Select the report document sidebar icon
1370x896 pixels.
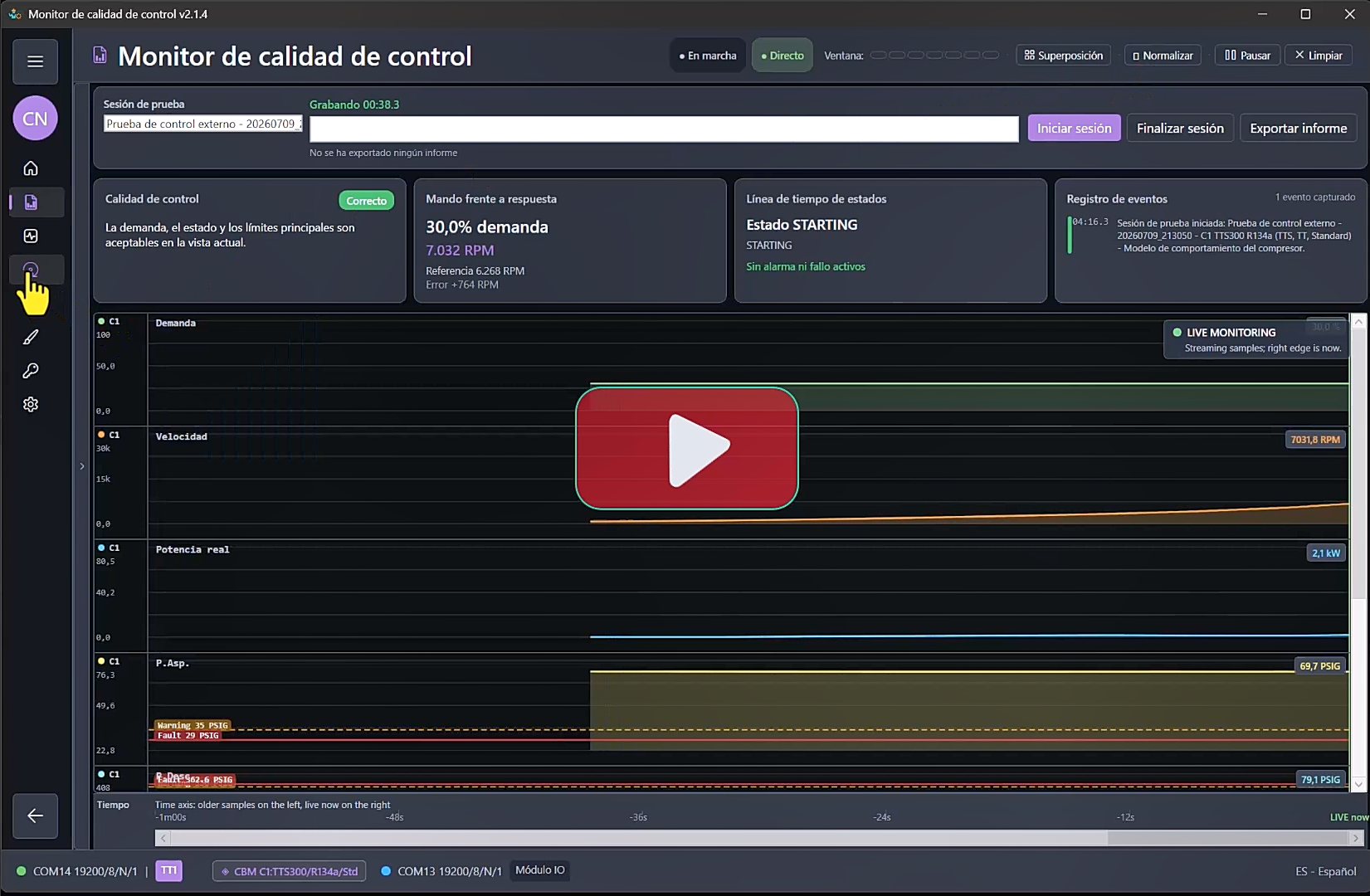31,202
